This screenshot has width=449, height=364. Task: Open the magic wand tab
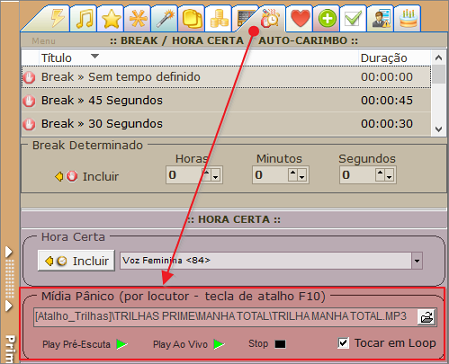(x=165, y=18)
